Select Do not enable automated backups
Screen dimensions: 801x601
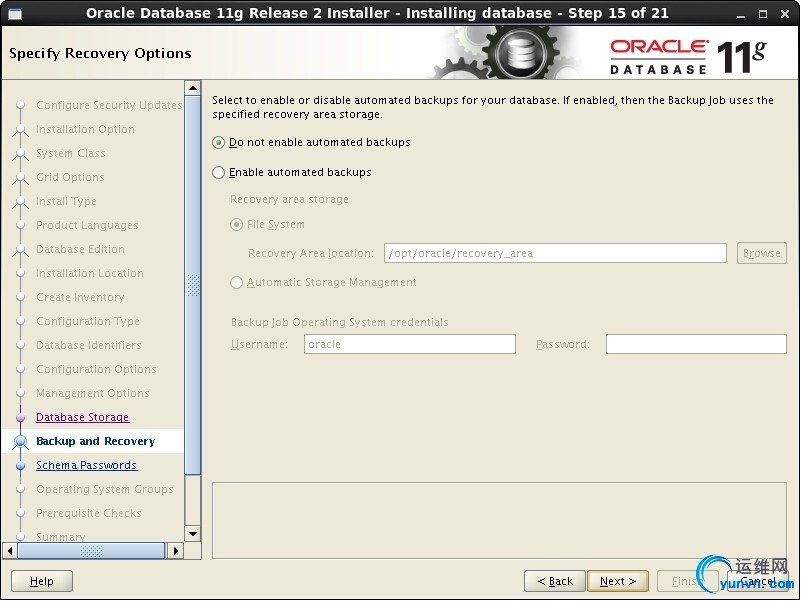[311, 143]
